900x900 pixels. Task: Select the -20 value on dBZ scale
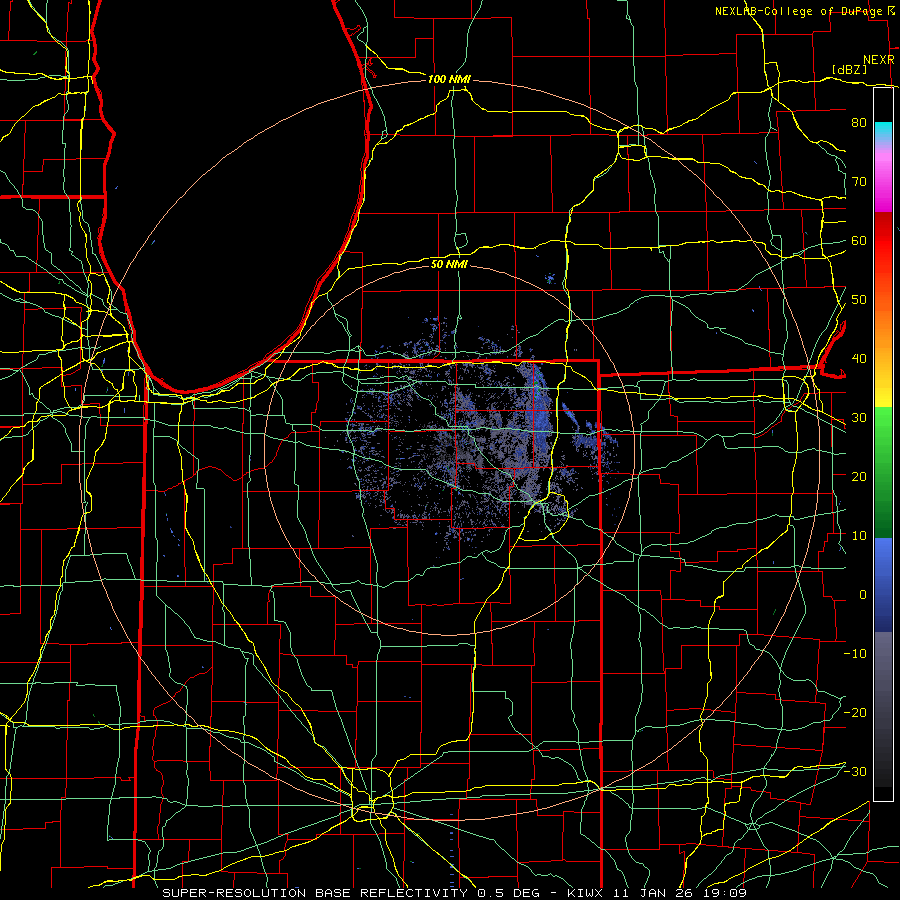(855, 712)
